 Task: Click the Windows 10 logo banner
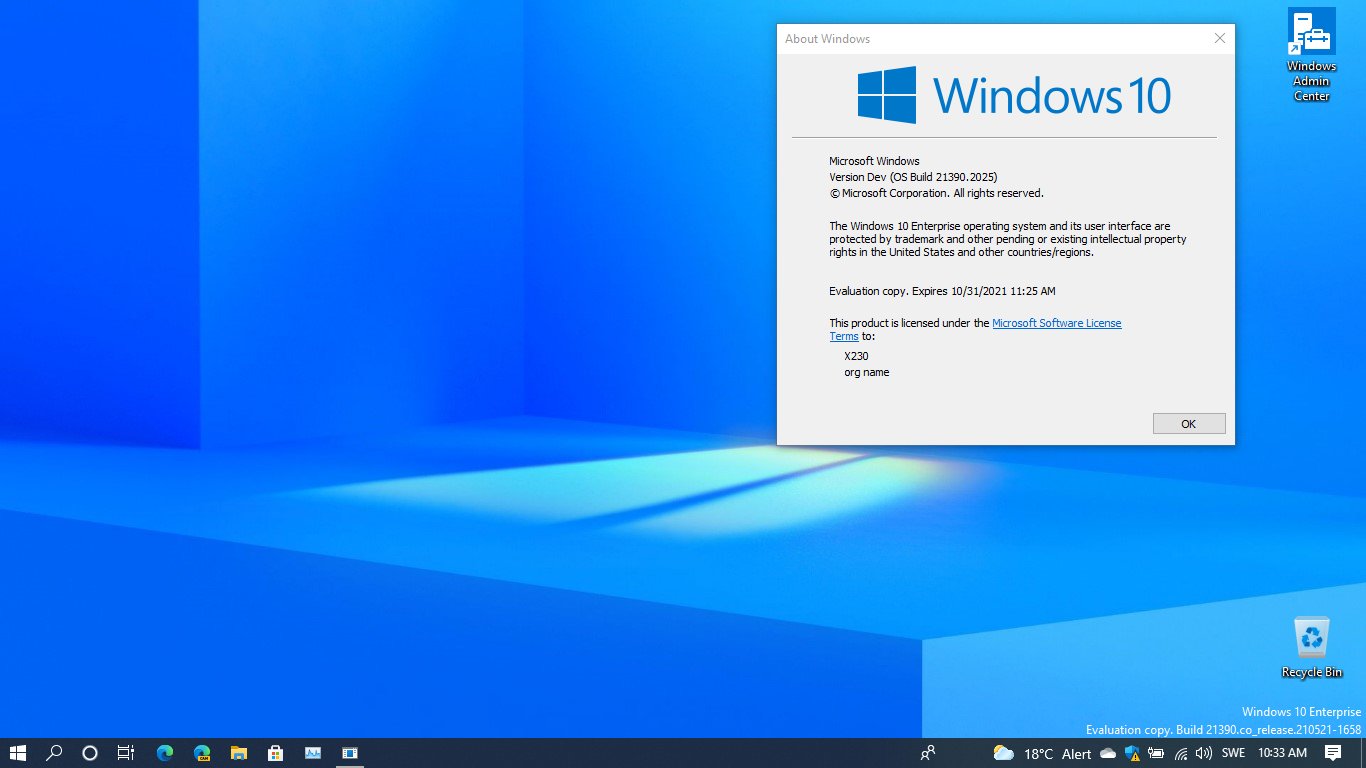click(x=1014, y=95)
